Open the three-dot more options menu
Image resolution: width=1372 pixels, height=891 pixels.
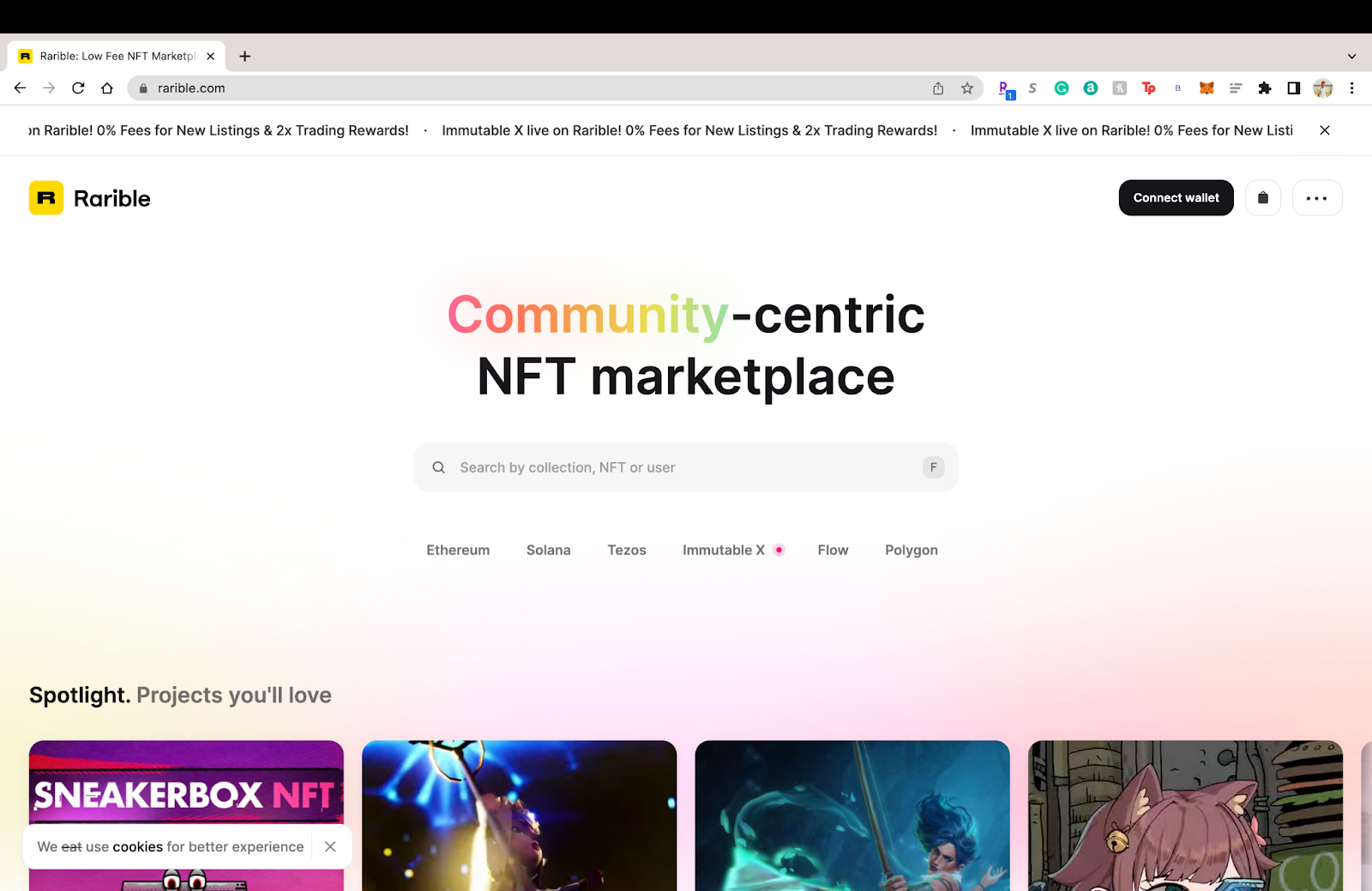tap(1317, 198)
